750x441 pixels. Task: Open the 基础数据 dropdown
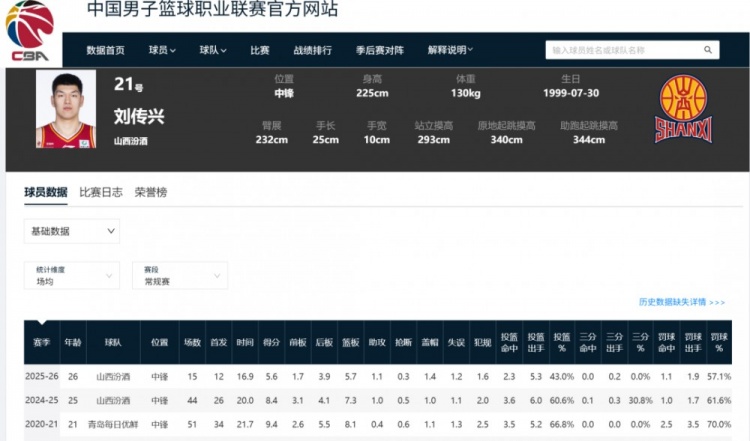click(72, 231)
